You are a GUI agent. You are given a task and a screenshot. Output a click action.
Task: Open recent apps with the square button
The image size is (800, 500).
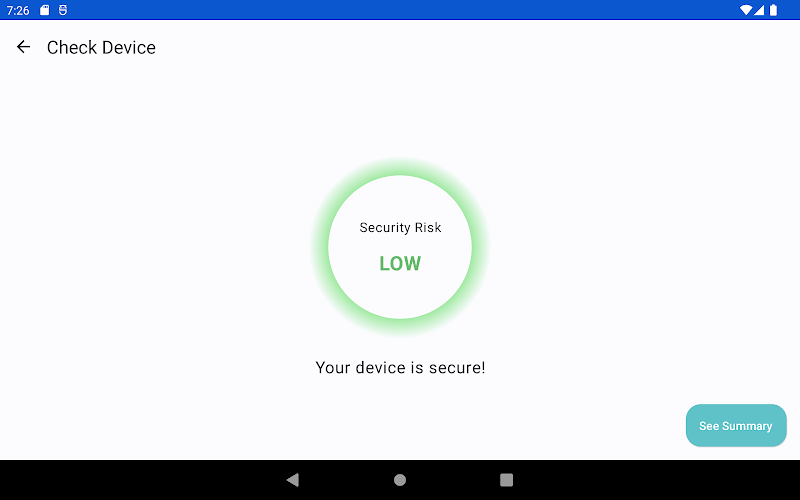[x=506, y=480]
